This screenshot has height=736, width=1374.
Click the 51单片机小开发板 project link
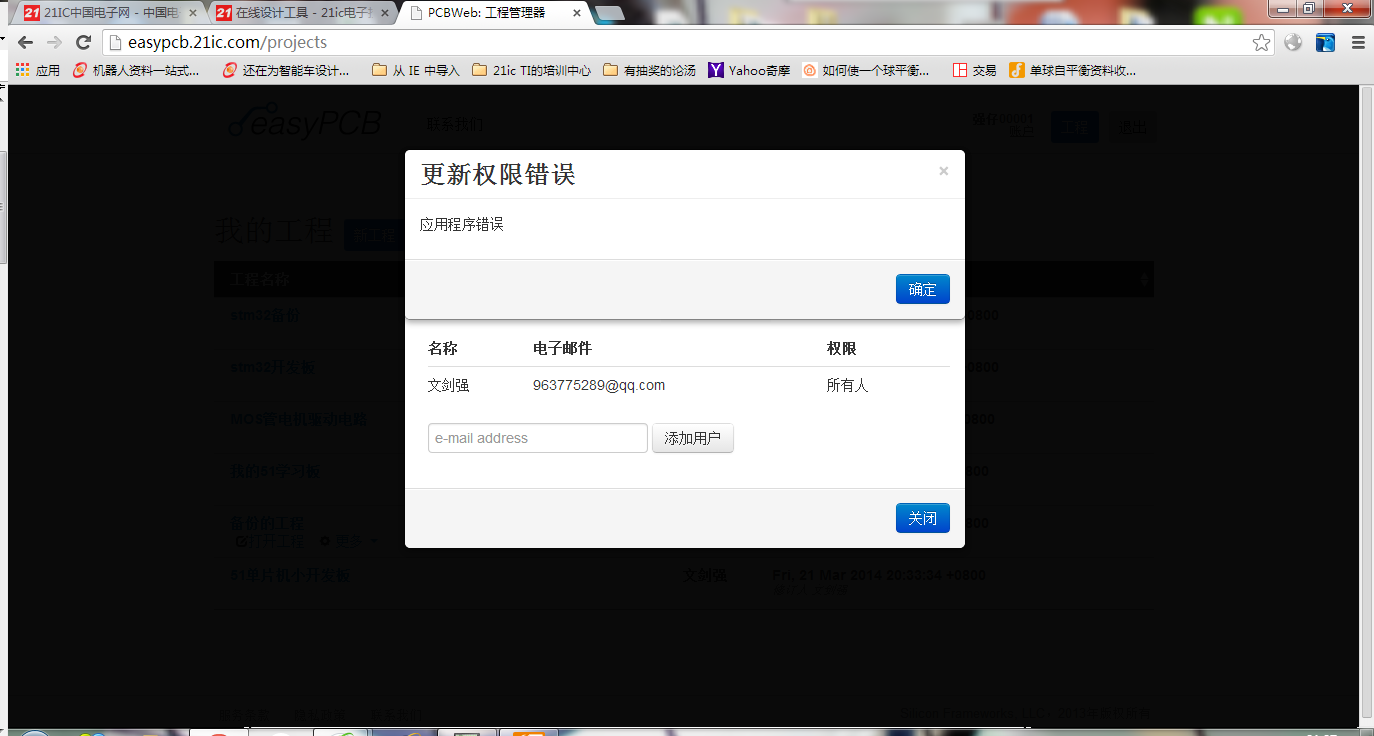291,576
